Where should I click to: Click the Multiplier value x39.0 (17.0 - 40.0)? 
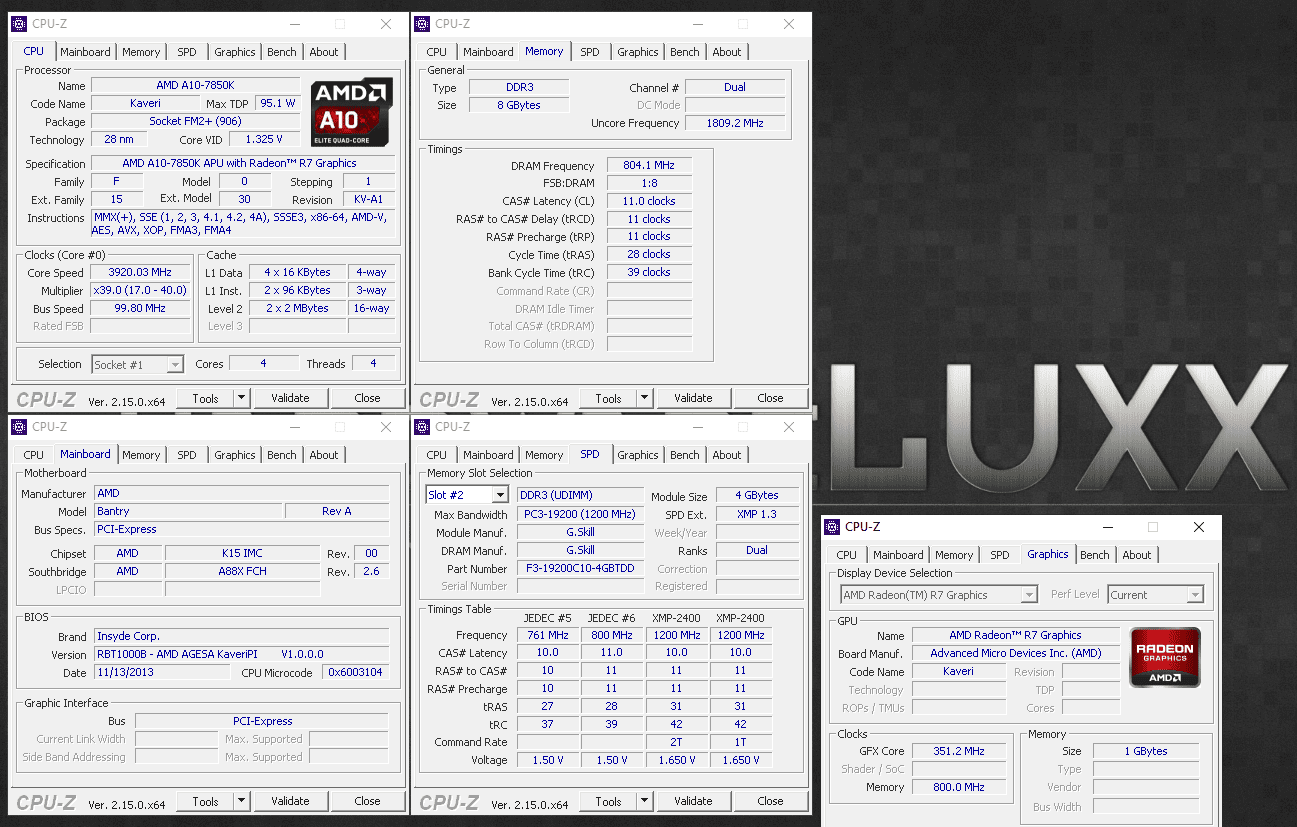[x=140, y=290]
